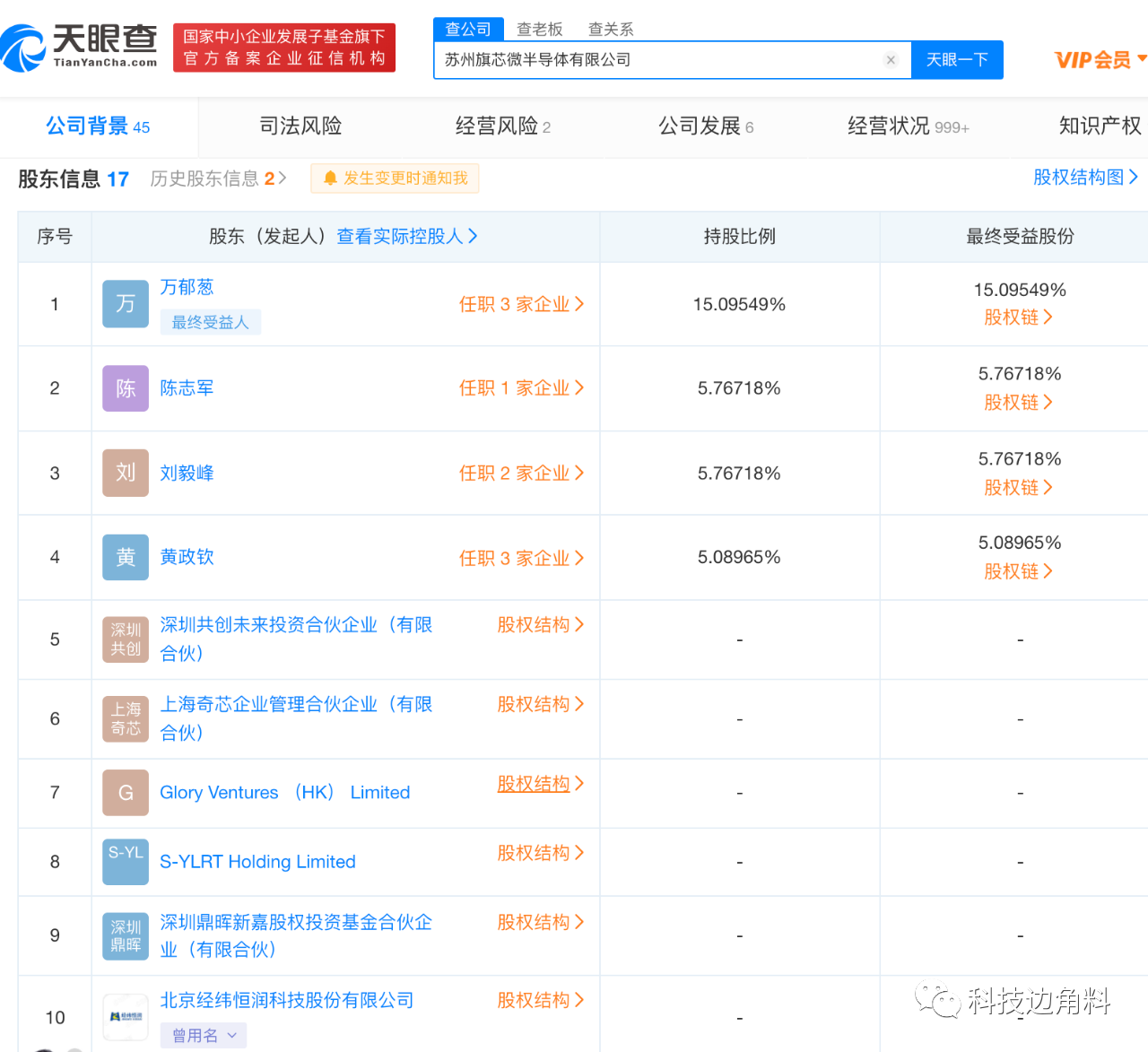Image resolution: width=1148 pixels, height=1052 pixels.
Task: Expand 任职 3 家企业 for 万郁葱
Action: click(522, 305)
